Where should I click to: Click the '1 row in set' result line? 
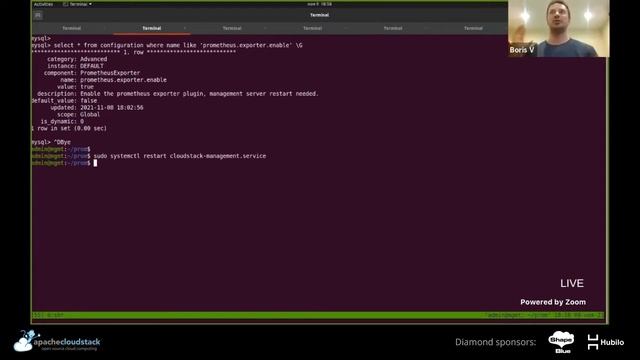coord(69,129)
